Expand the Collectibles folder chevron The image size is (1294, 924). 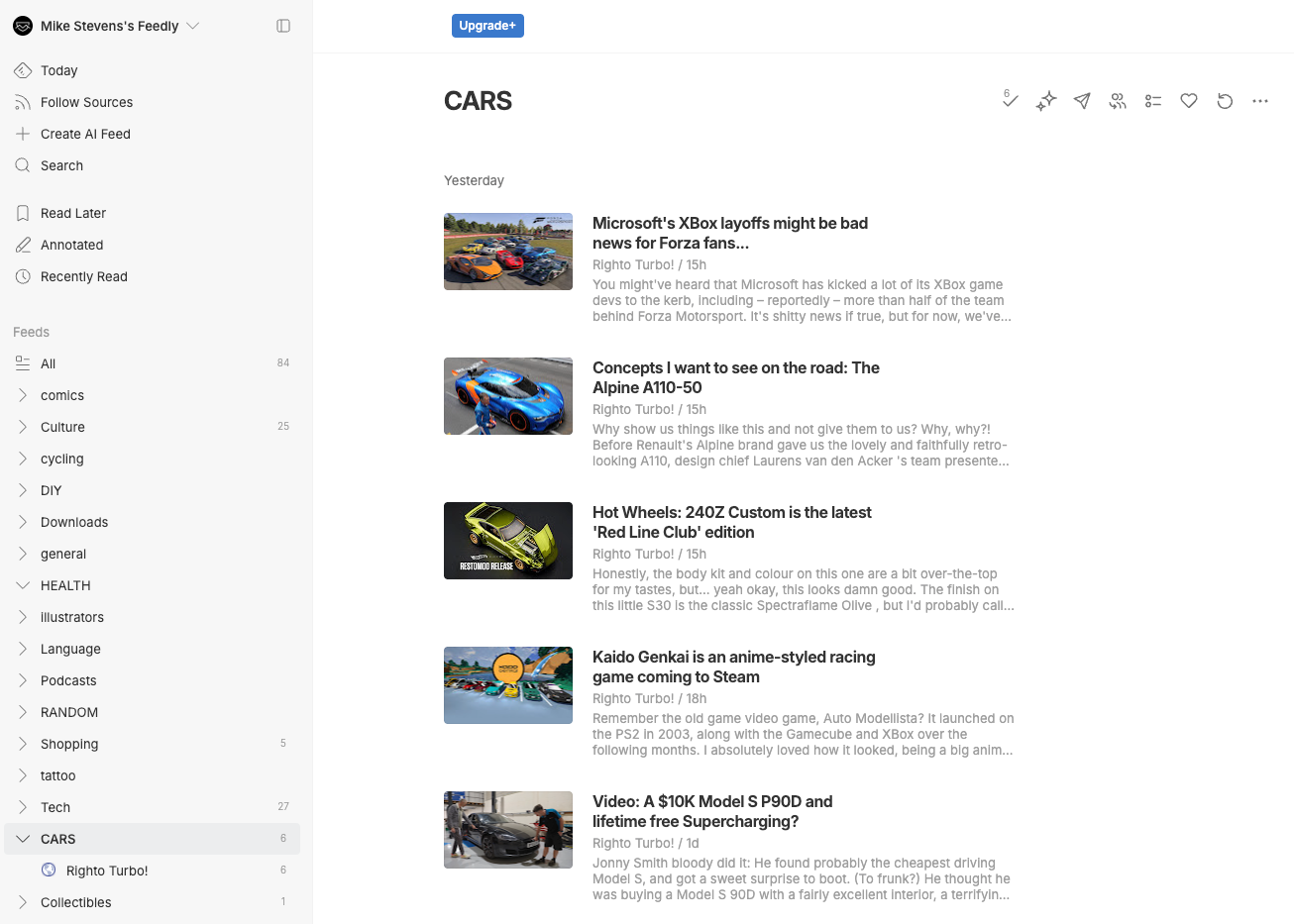coord(23,902)
